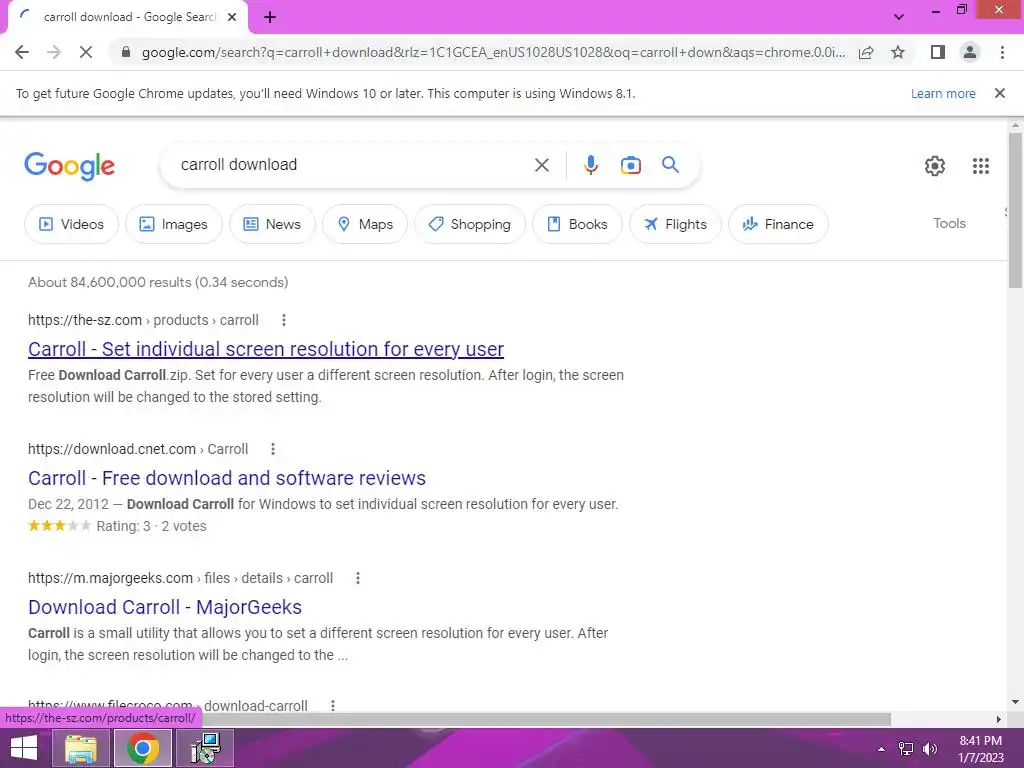Switch to Shopping results
This screenshot has height=768, width=1024.
tap(470, 224)
